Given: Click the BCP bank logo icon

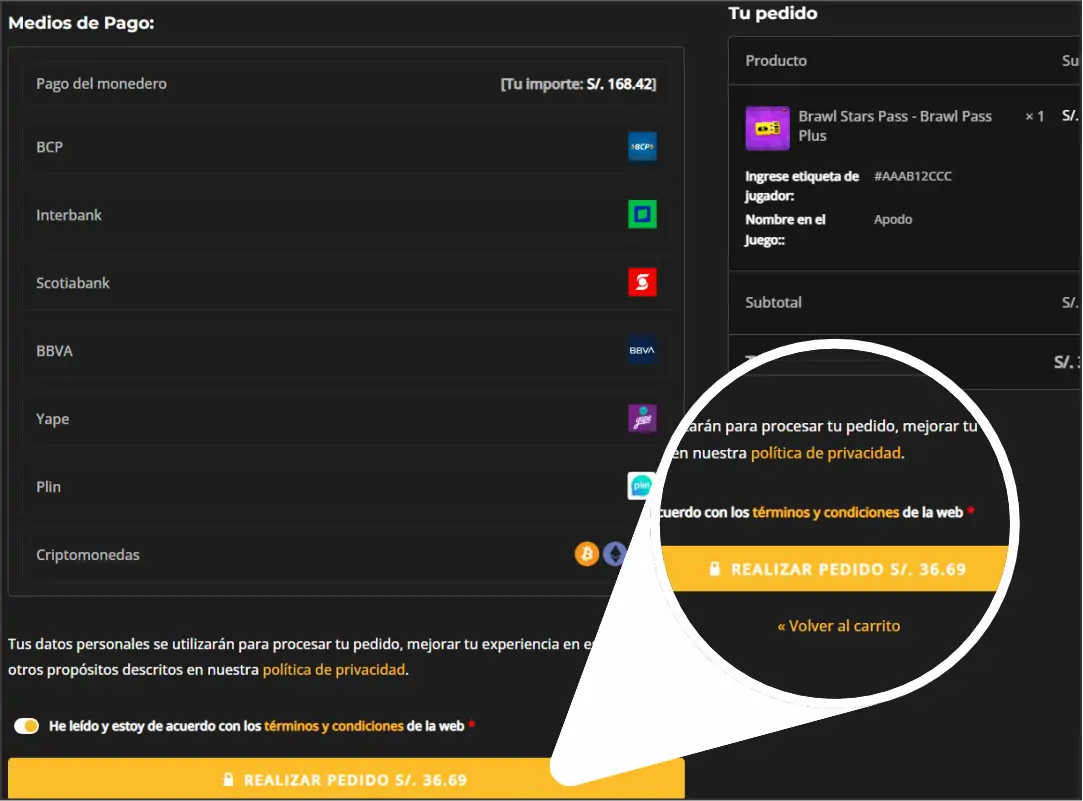Looking at the screenshot, I should [x=642, y=146].
